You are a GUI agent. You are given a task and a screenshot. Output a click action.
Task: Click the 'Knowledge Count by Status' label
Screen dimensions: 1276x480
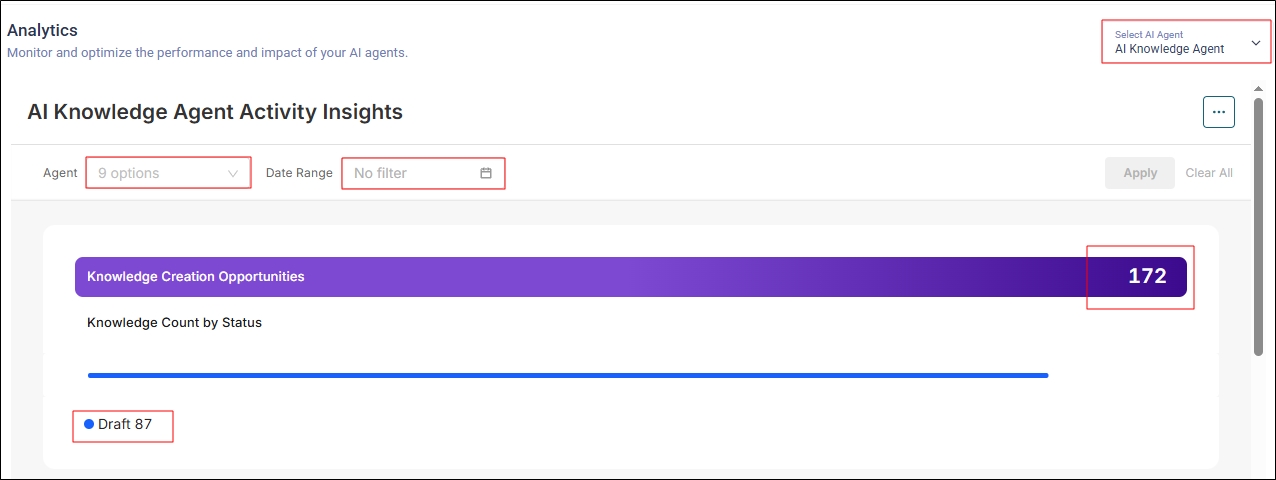click(174, 323)
